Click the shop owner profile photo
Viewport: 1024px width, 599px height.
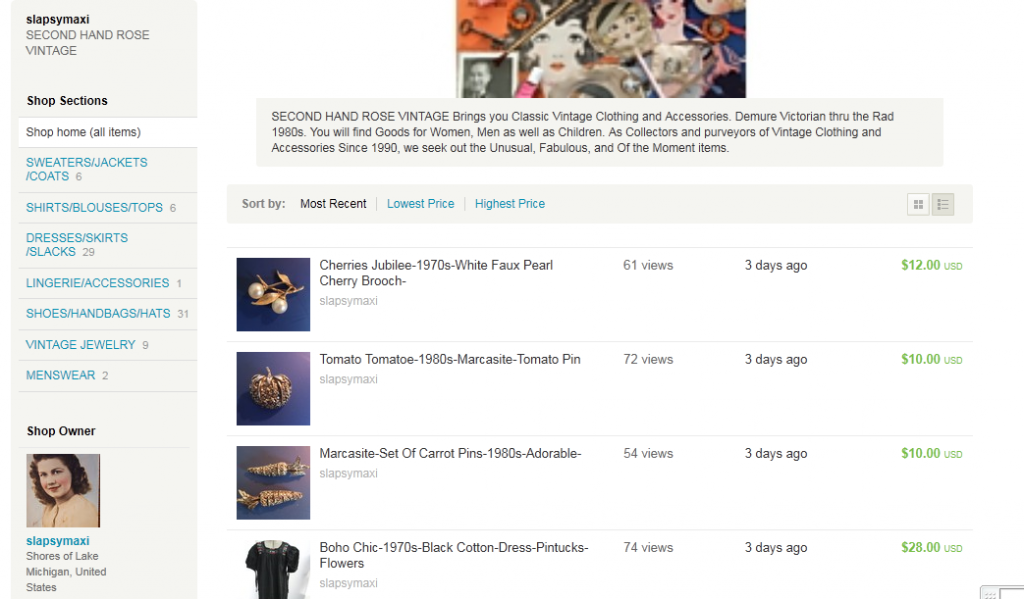click(x=63, y=490)
